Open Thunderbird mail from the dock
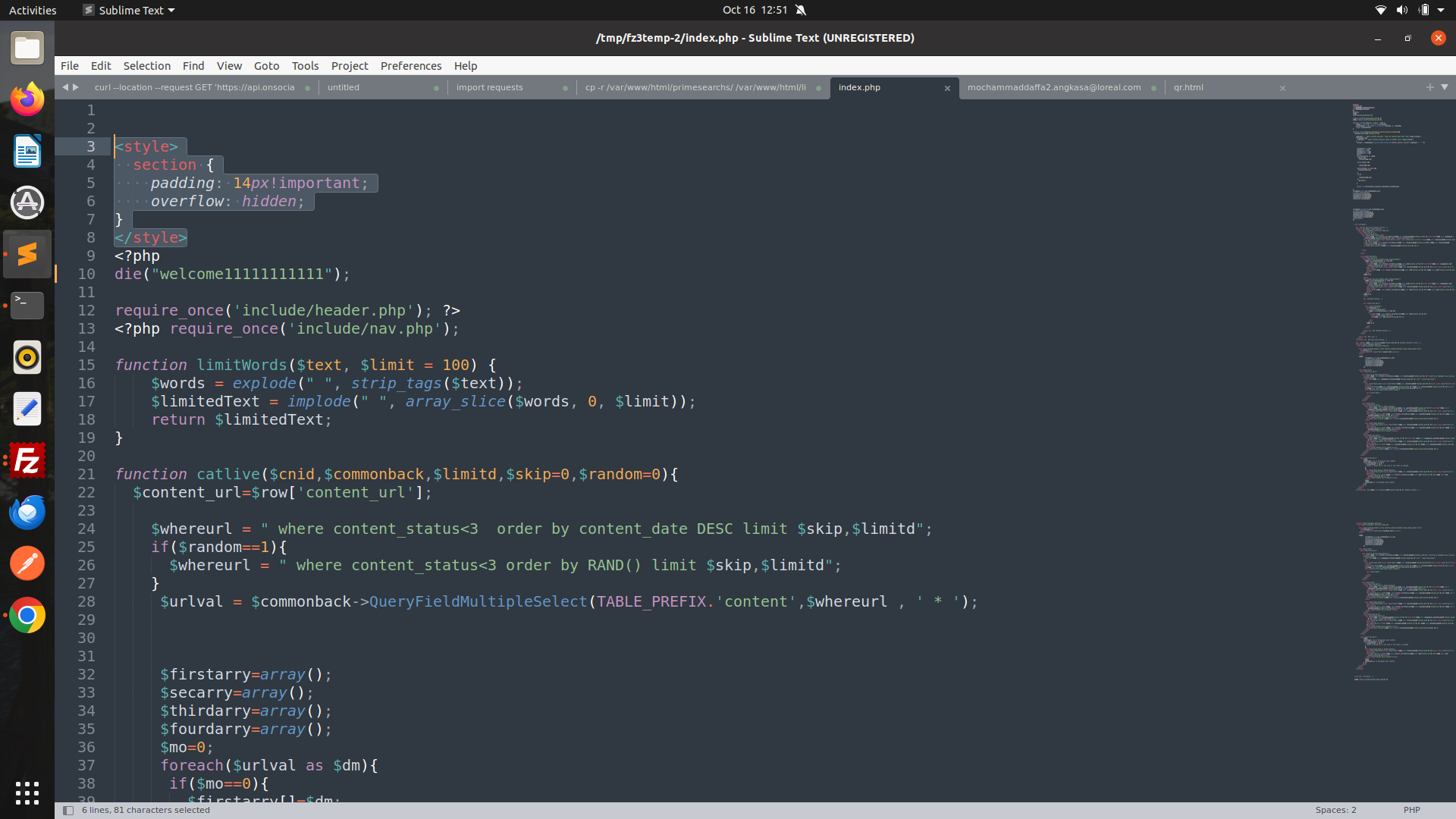This screenshot has height=819, width=1456. click(x=27, y=512)
